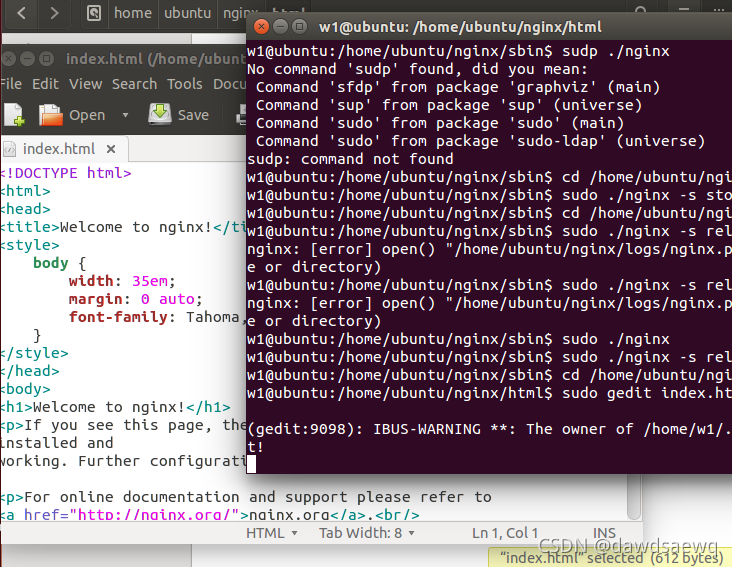Open the 'home' path segment
The height and width of the screenshot is (567, 732).
[x=133, y=13]
